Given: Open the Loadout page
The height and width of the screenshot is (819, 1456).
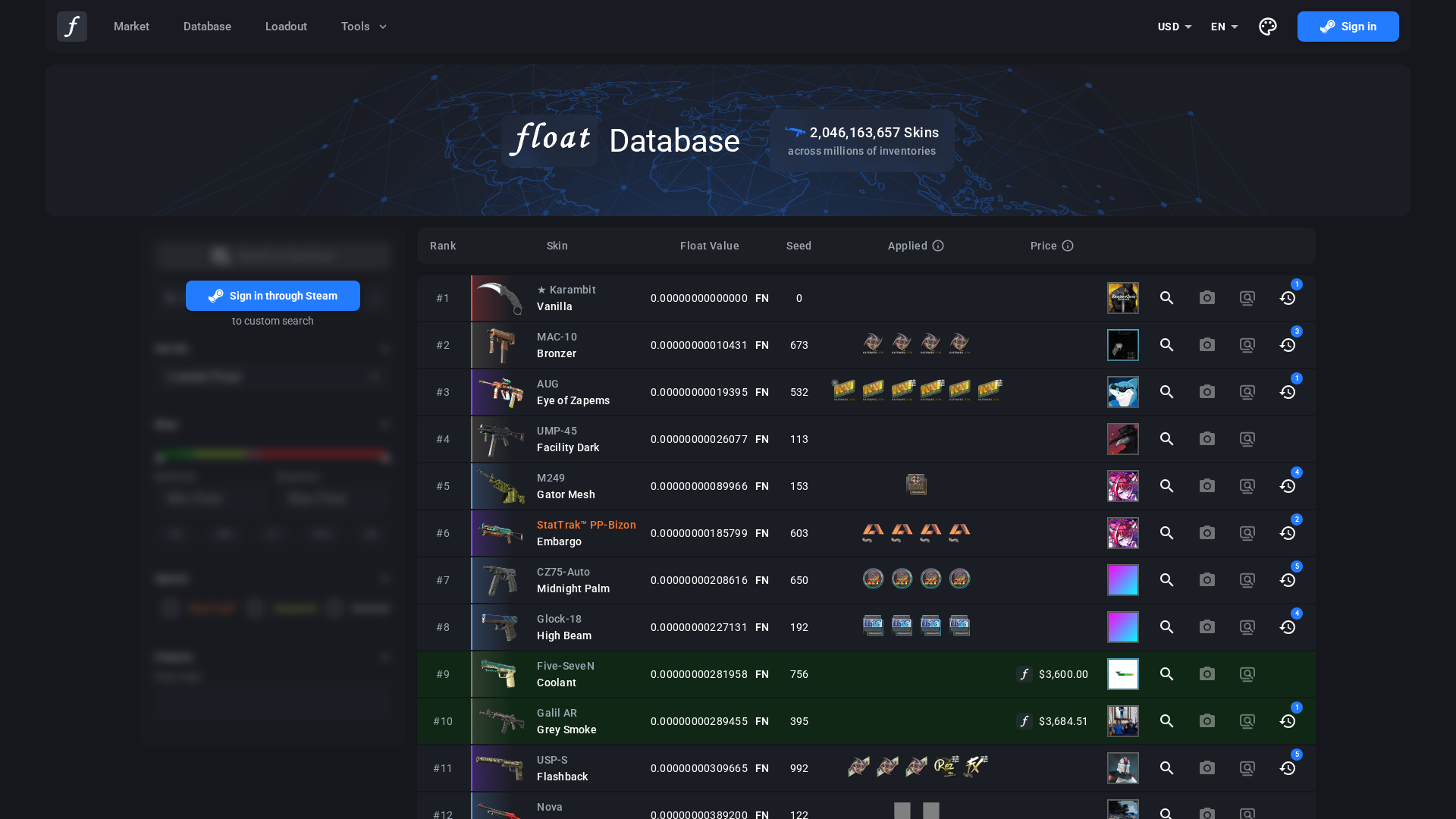Looking at the screenshot, I should pos(286,27).
